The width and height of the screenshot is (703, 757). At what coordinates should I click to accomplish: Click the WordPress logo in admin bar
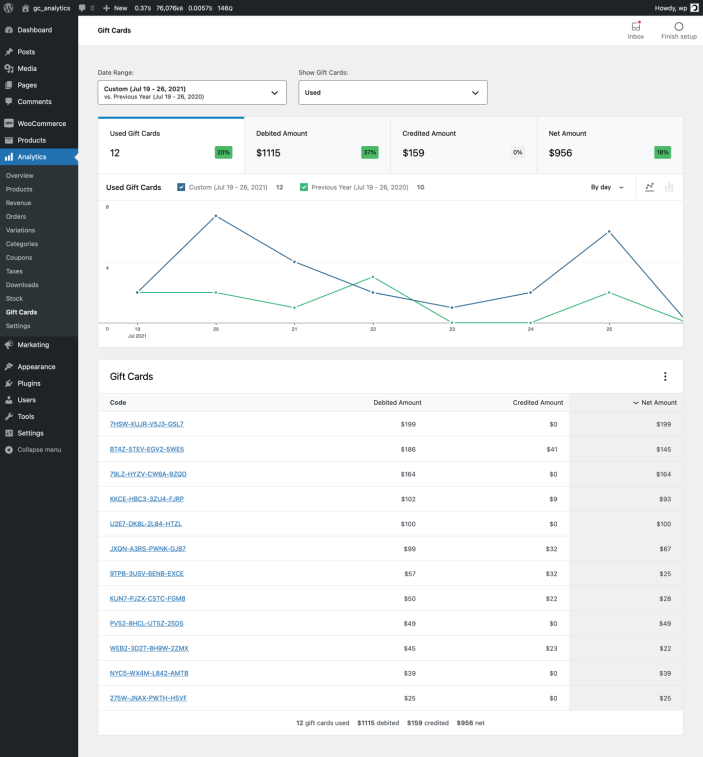(x=9, y=7)
